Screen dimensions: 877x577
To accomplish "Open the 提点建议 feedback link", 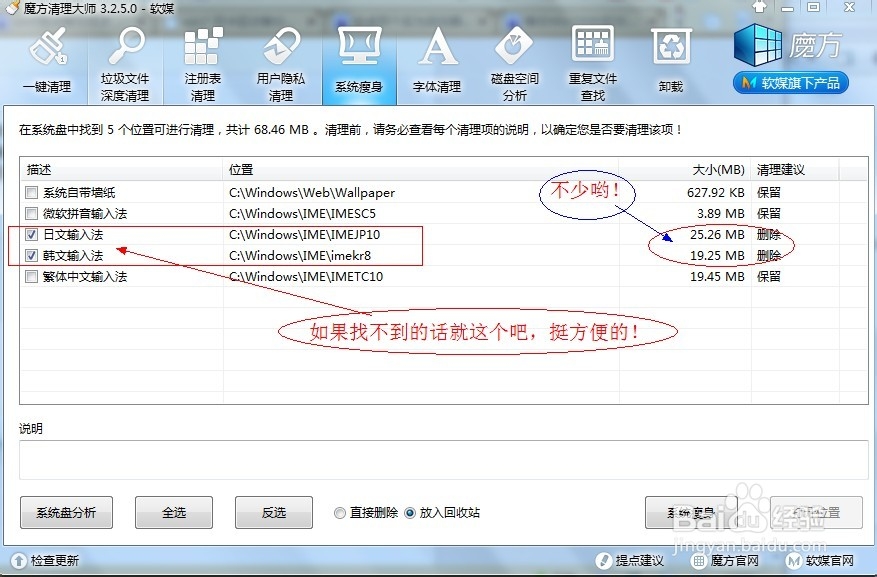I will pyautogui.click(x=630, y=560).
